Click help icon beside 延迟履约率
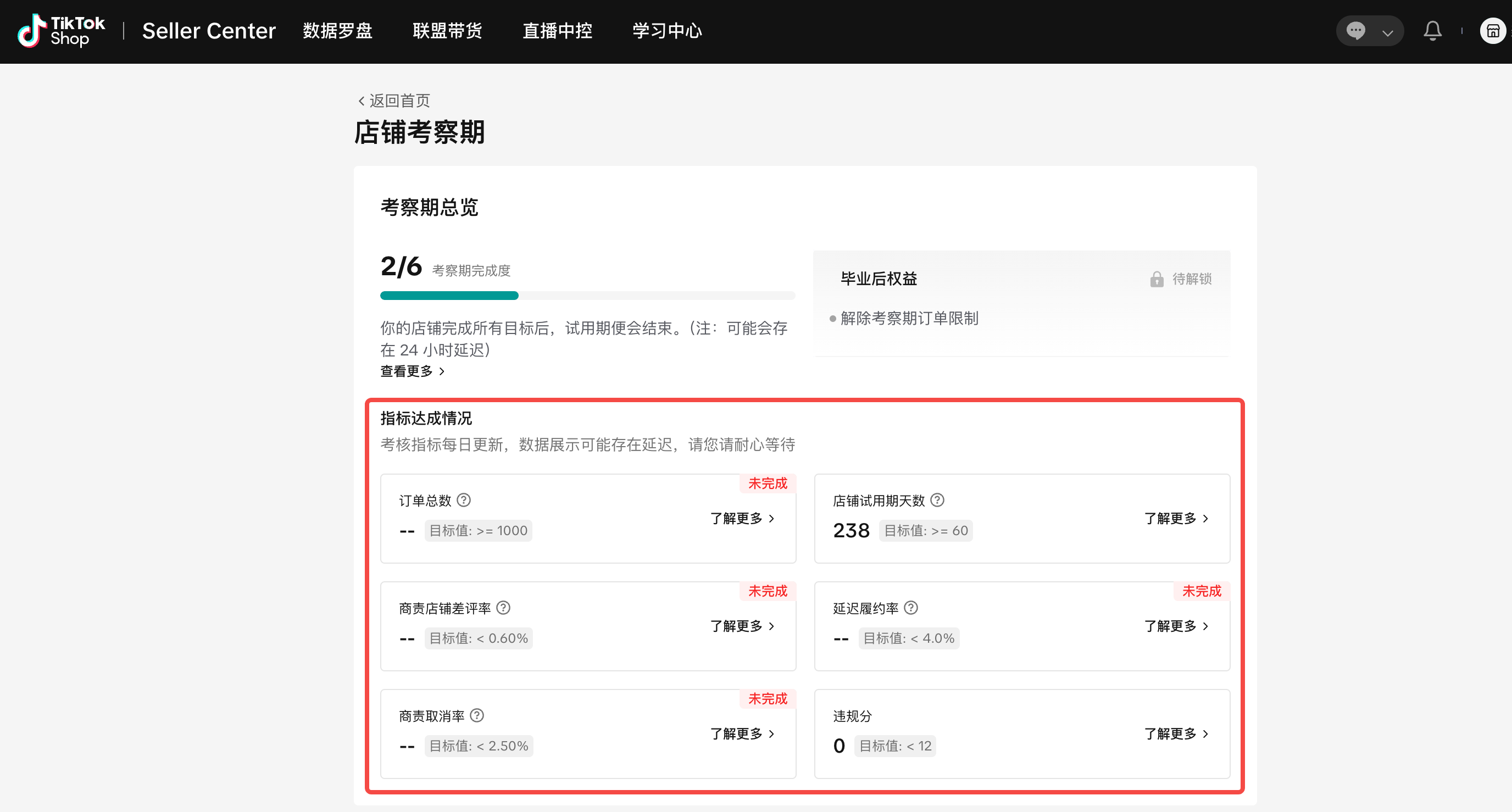The height and width of the screenshot is (812, 1512). [910, 608]
